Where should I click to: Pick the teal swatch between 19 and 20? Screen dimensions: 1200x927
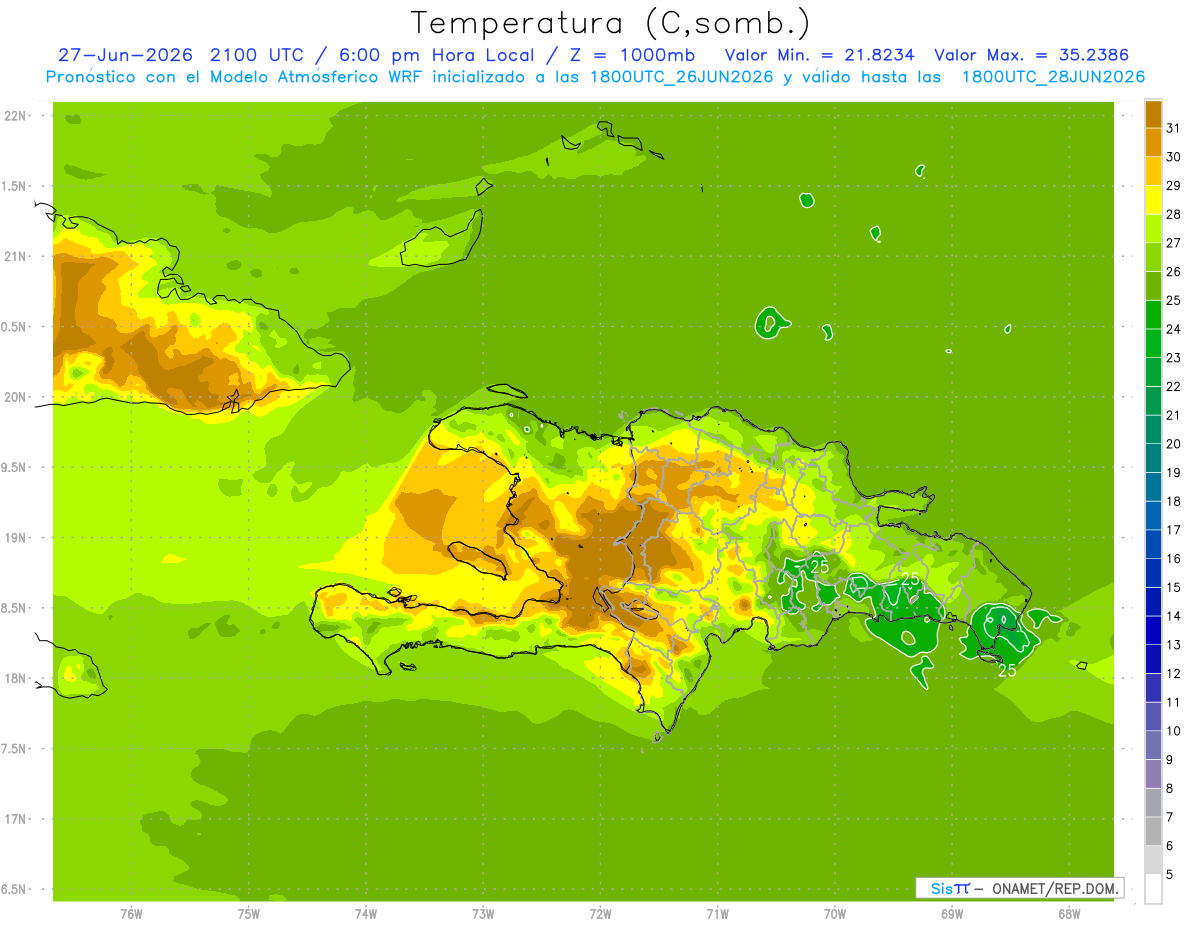coord(1153,458)
